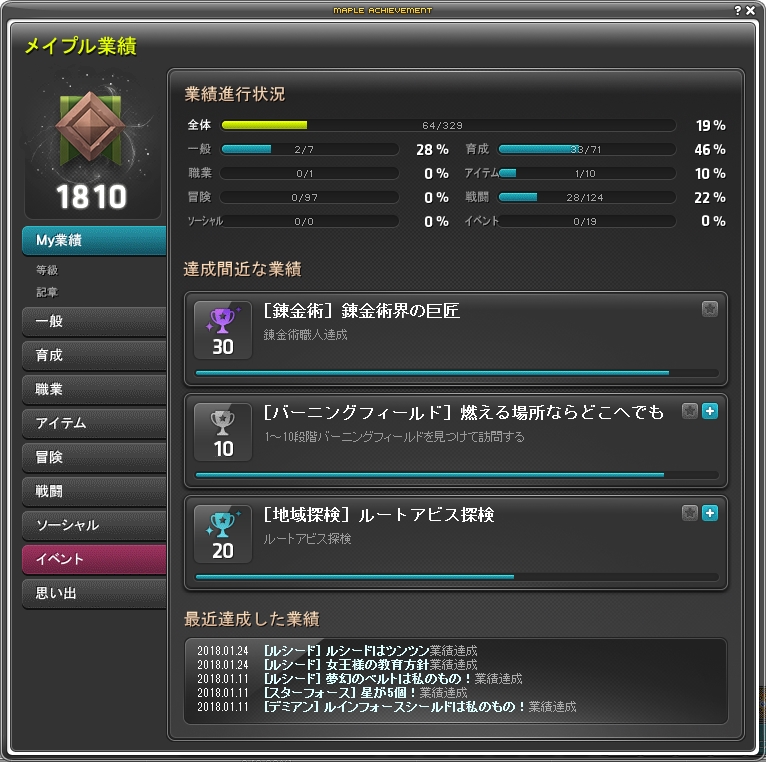Click the アイテム progress bar 1/10
The width and height of the screenshot is (766, 762).
[587, 173]
